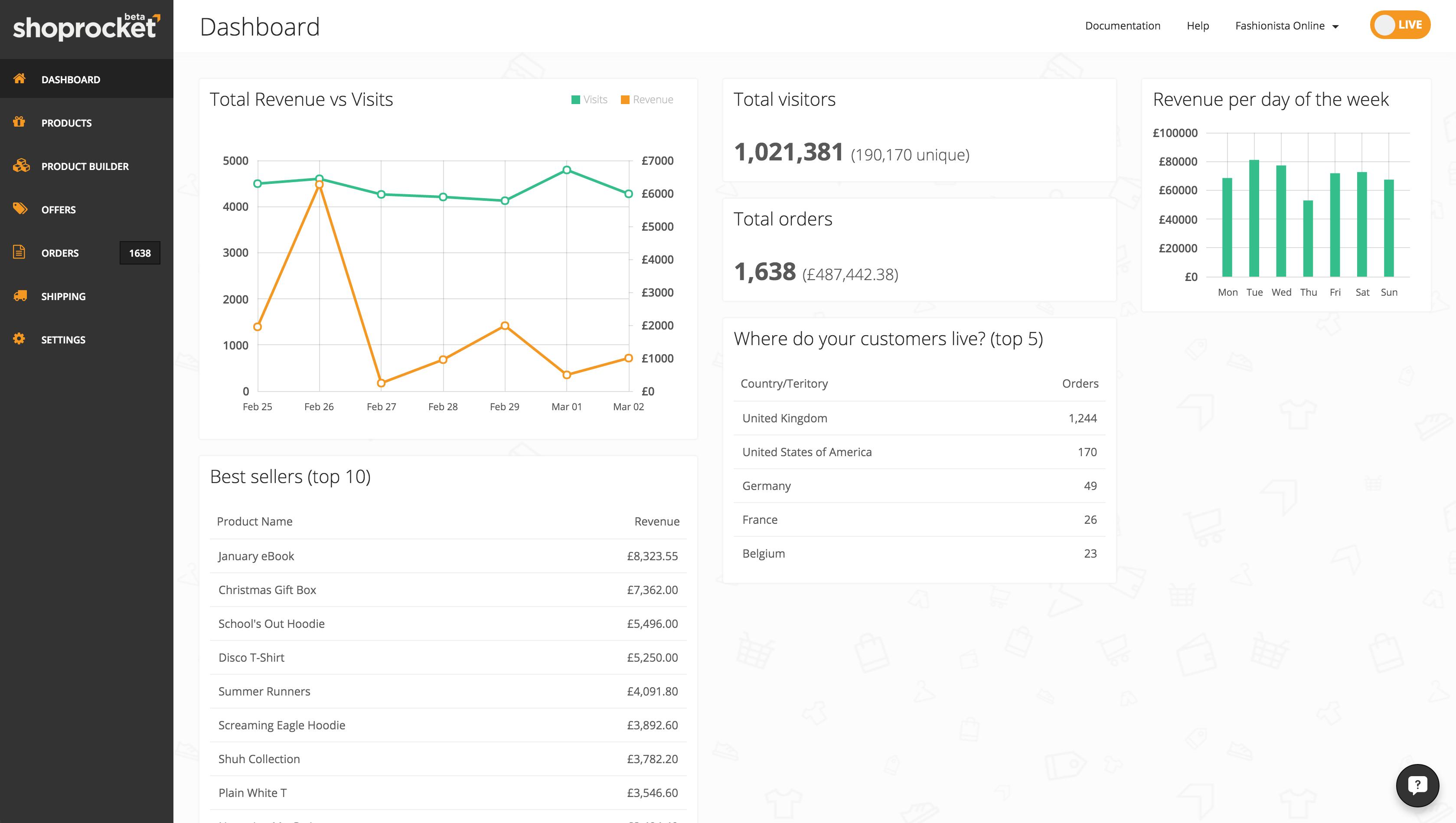Screen dimensions: 1456x823
Task: Open the Documentation link
Action: coord(1122,26)
